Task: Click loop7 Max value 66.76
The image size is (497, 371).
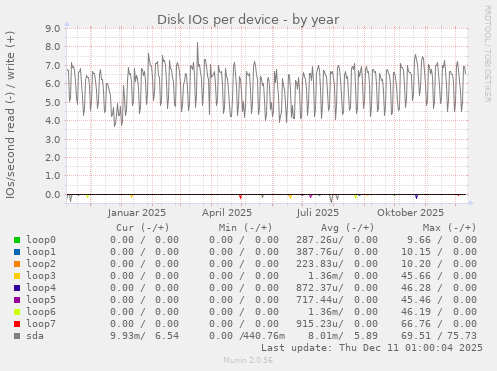Action: [x=416, y=324]
